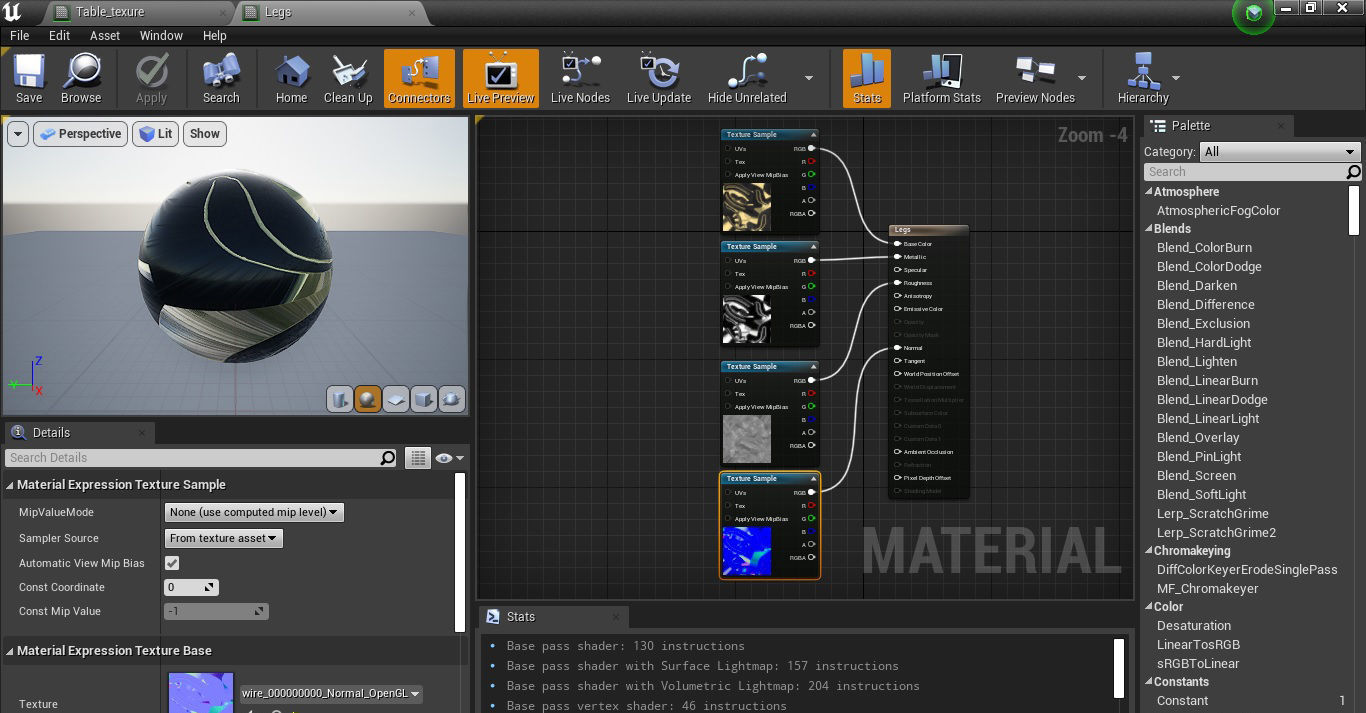Screen dimensions: 1366x713
Task: Open Sampler Source dropdown
Action: (x=224, y=538)
